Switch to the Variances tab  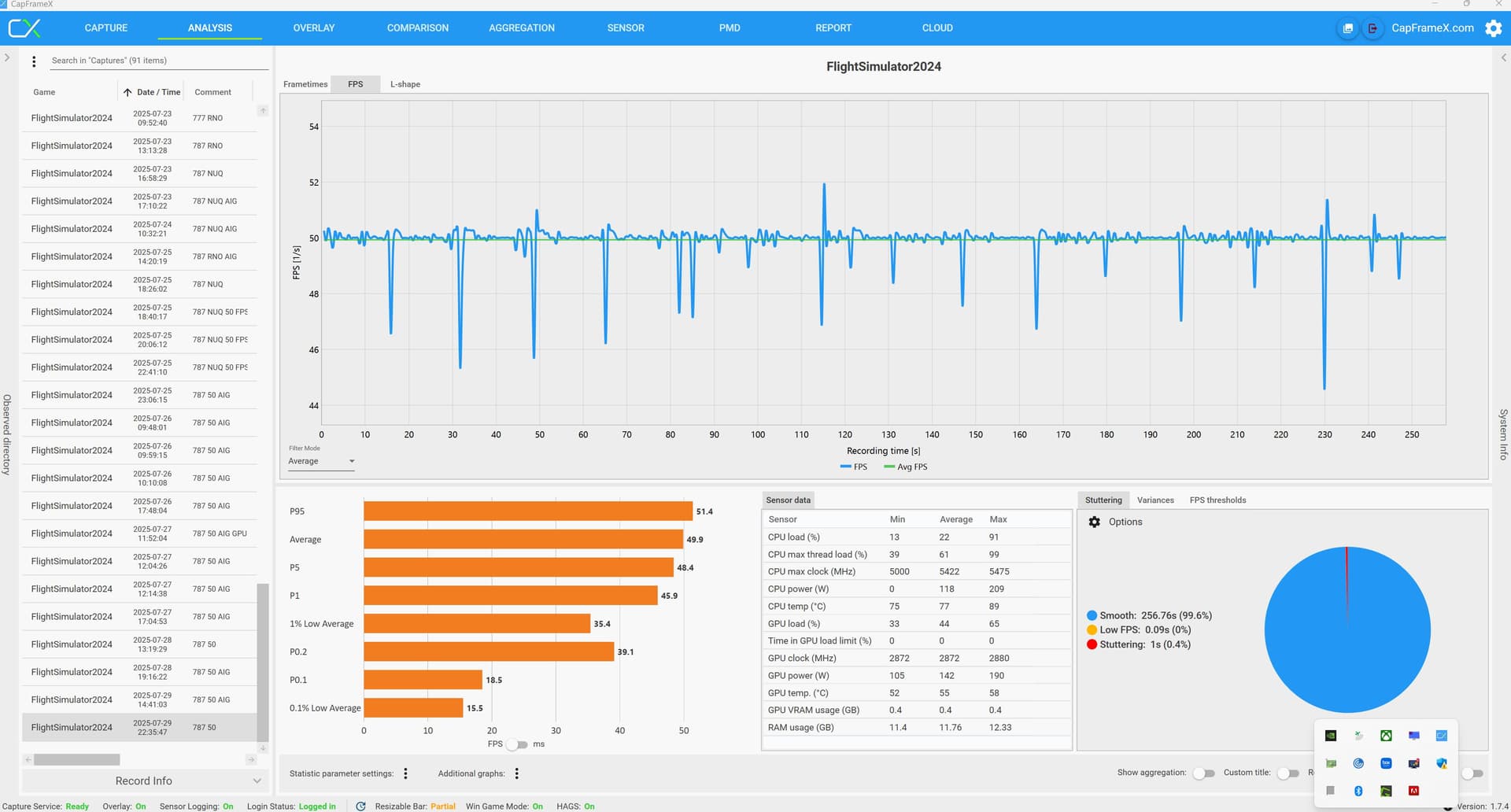(1155, 500)
